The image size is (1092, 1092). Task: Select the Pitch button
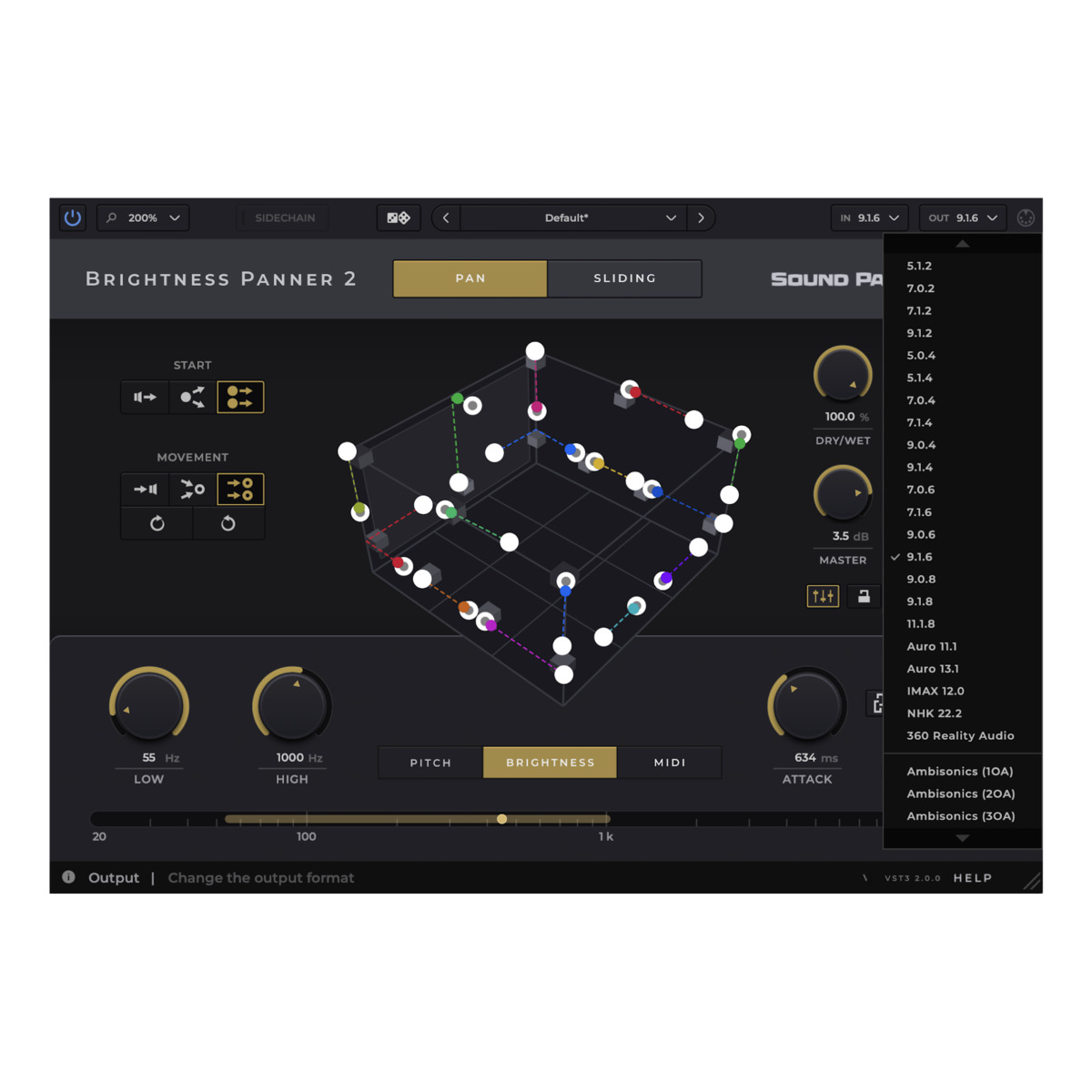click(x=430, y=763)
